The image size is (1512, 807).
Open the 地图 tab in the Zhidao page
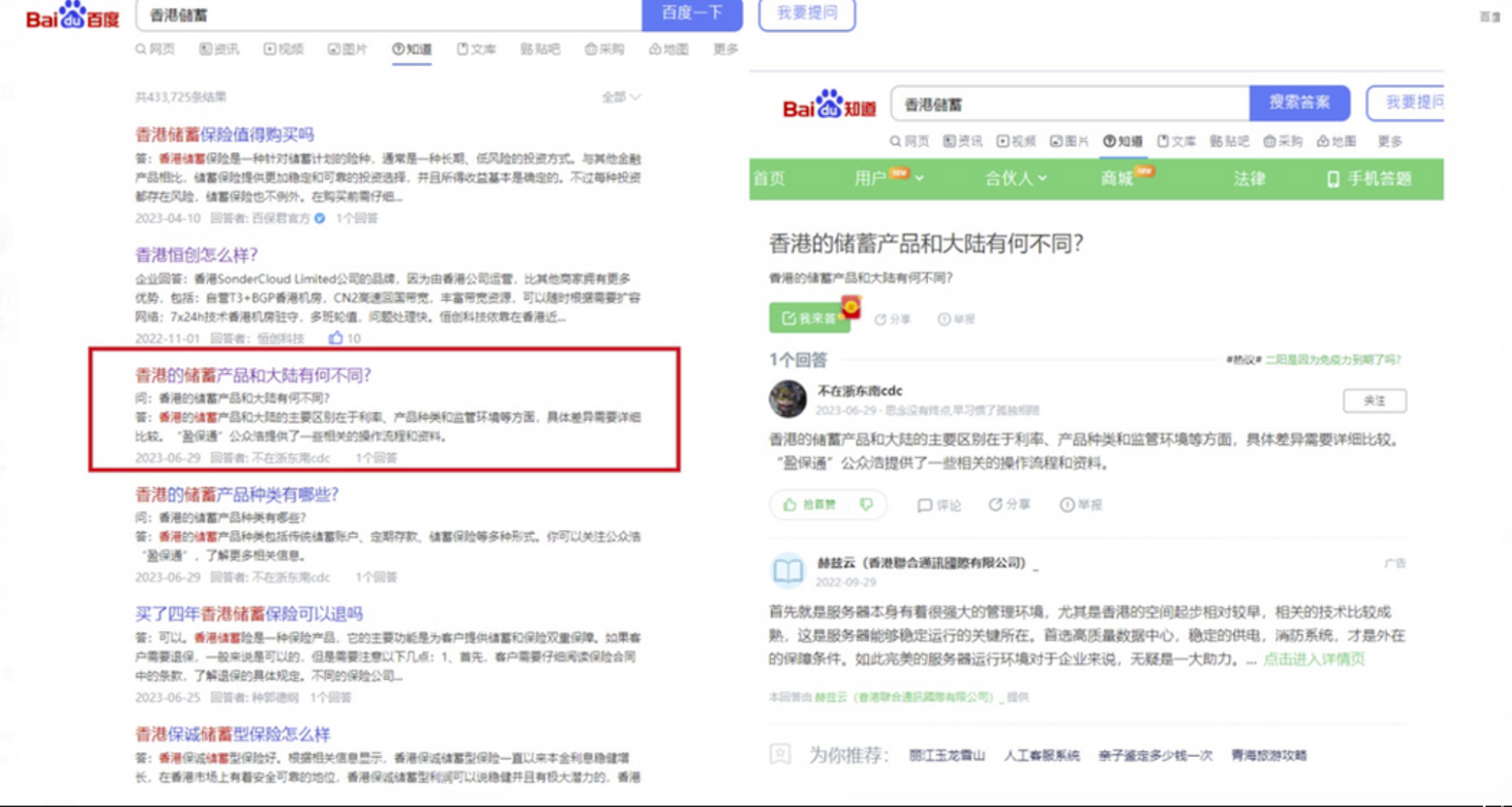click(1336, 141)
